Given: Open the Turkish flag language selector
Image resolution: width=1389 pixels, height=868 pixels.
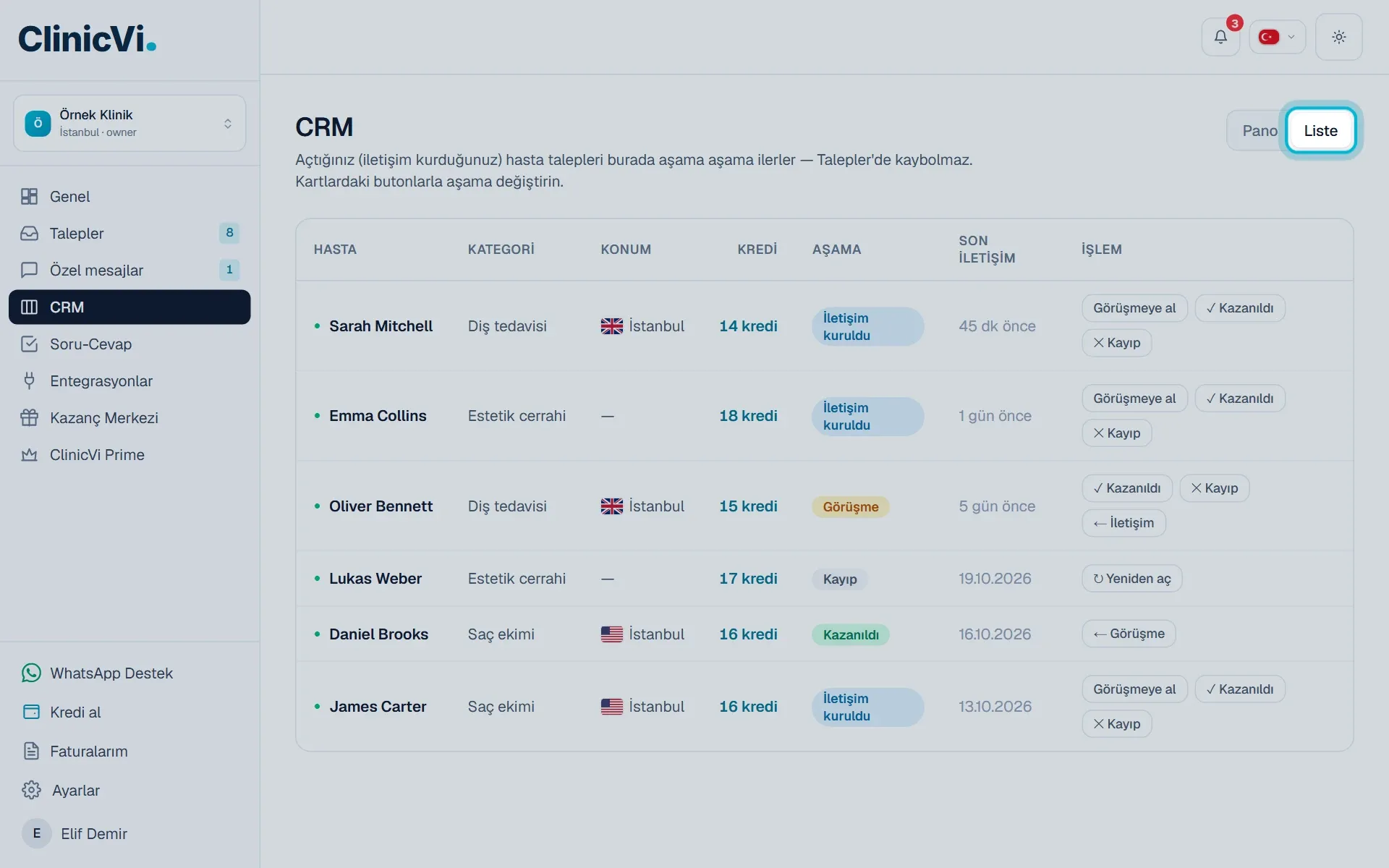Looking at the screenshot, I should (1277, 37).
